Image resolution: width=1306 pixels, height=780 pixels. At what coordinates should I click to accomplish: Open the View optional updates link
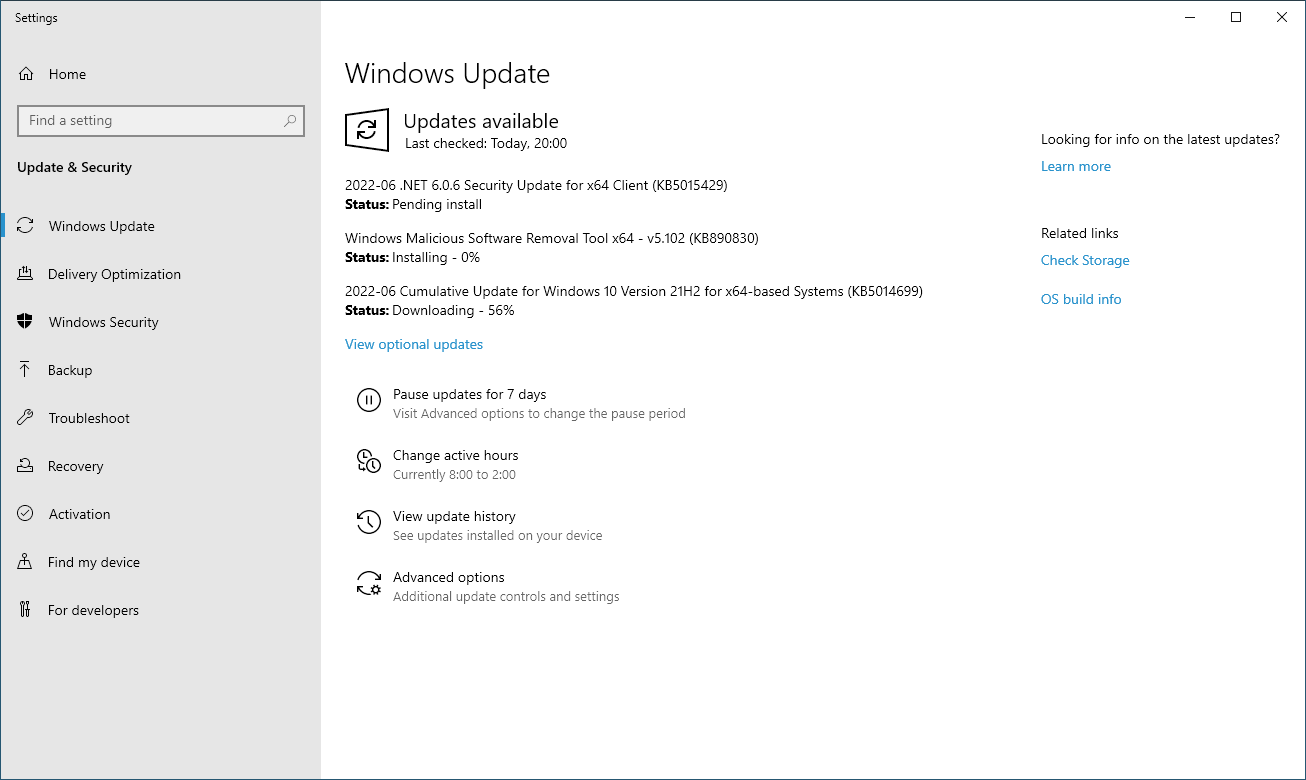[x=414, y=344]
